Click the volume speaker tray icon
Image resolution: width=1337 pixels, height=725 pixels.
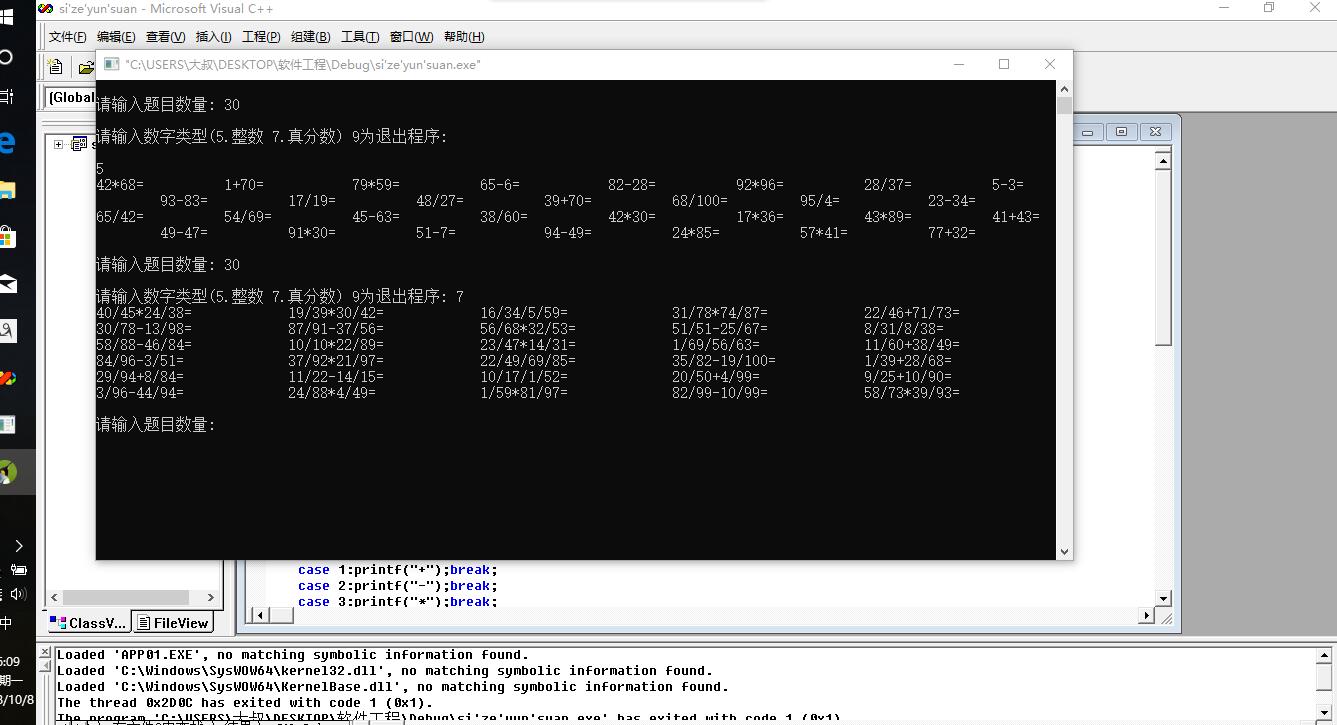pos(16,594)
